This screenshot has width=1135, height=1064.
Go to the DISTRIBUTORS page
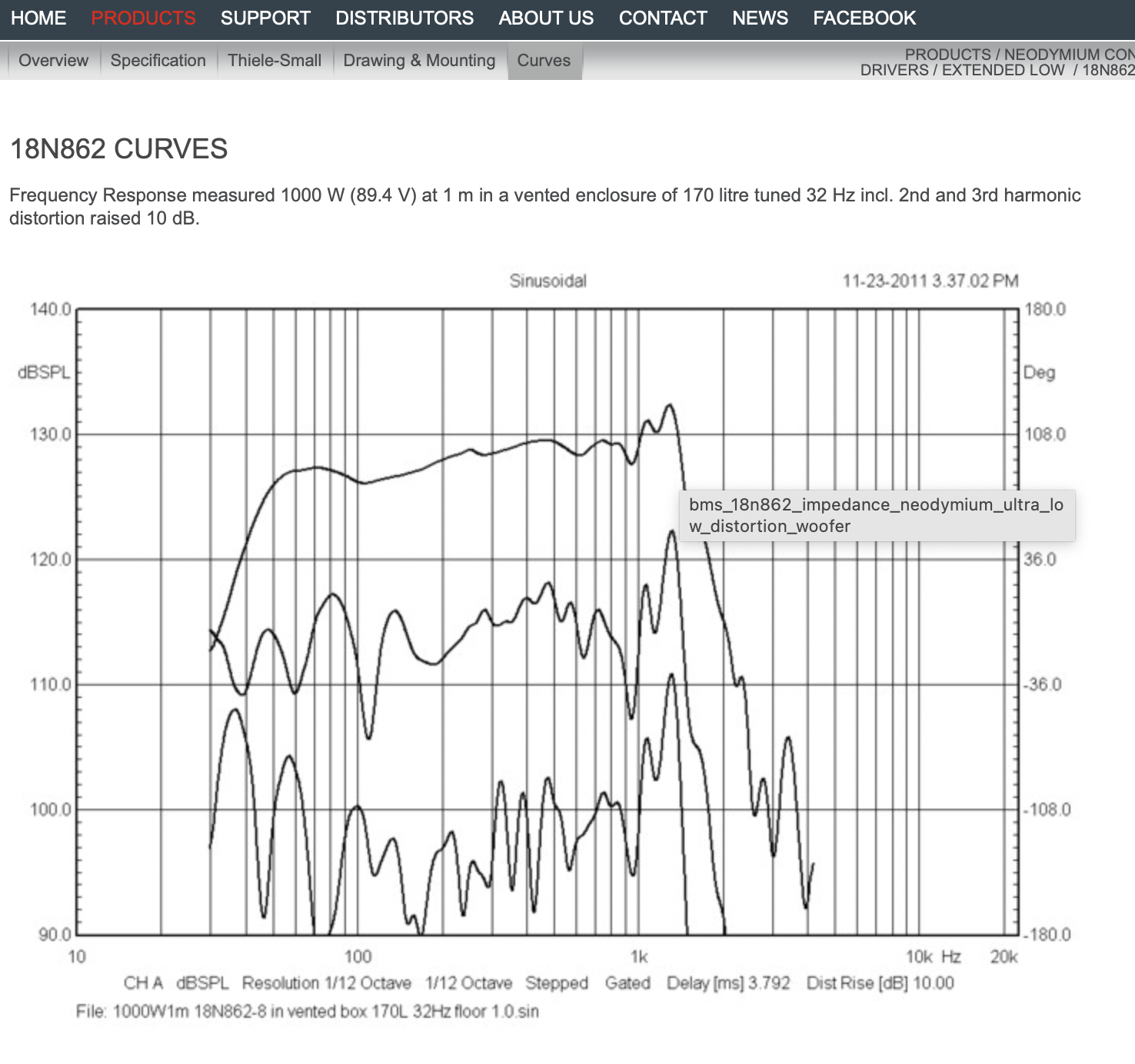point(404,18)
